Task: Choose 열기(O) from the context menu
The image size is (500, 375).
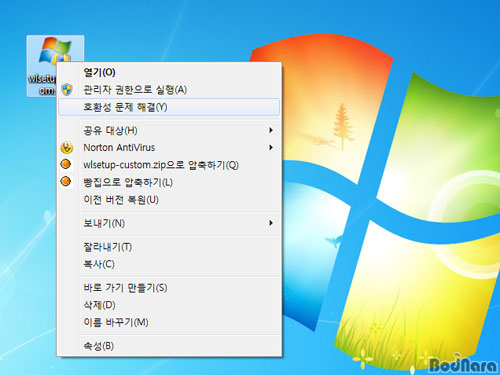Action: point(169,72)
